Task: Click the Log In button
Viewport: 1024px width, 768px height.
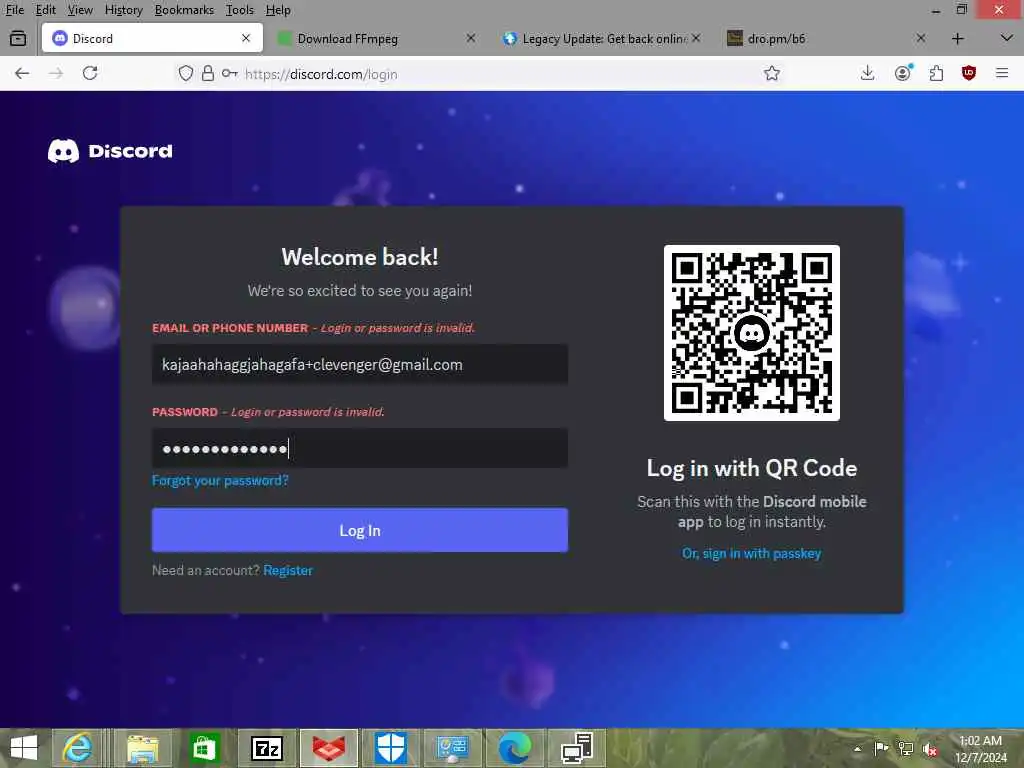Action: tap(360, 530)
